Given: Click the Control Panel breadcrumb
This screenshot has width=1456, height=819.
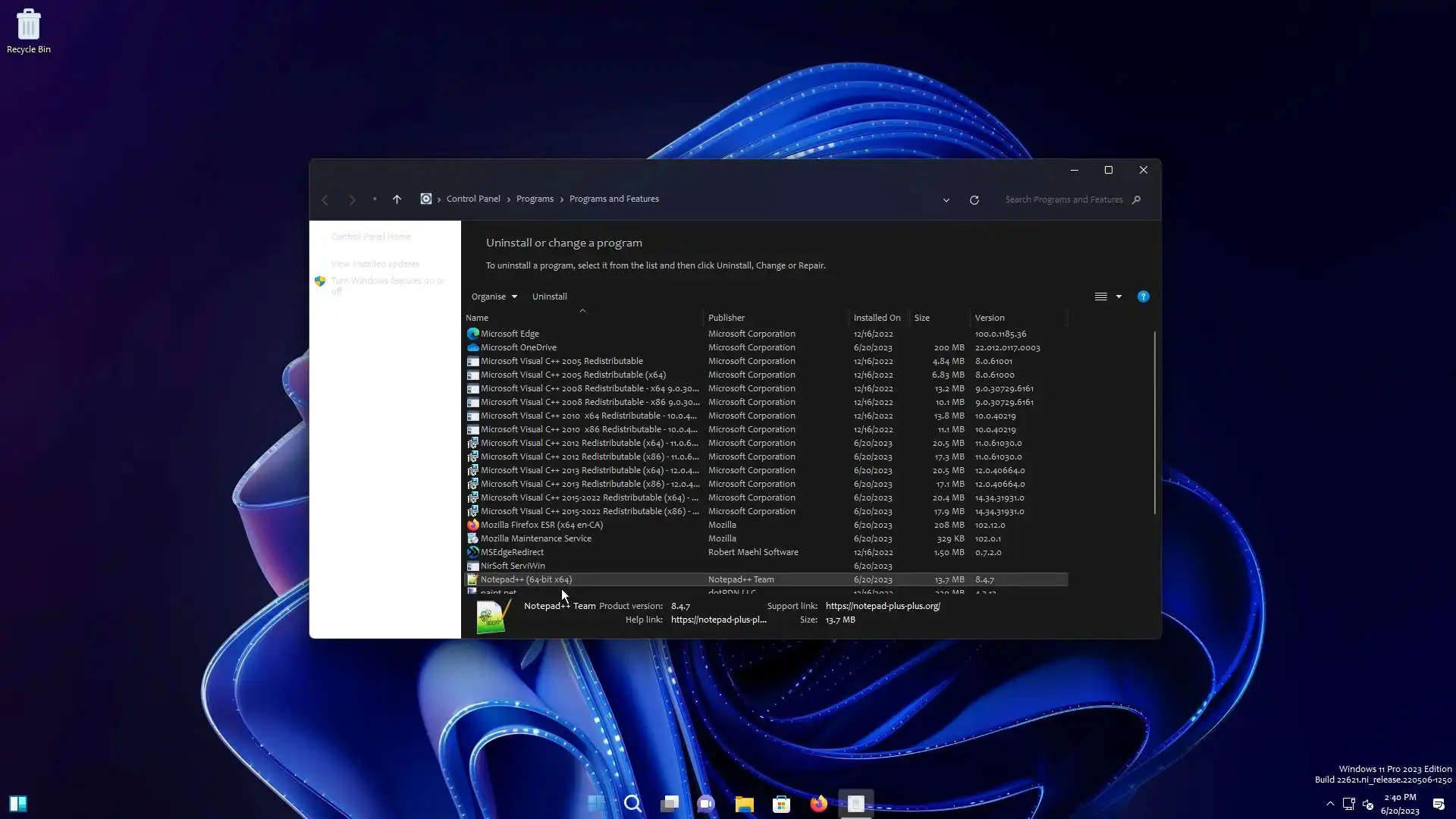Looking at the screenshot, I should (473, 199).
